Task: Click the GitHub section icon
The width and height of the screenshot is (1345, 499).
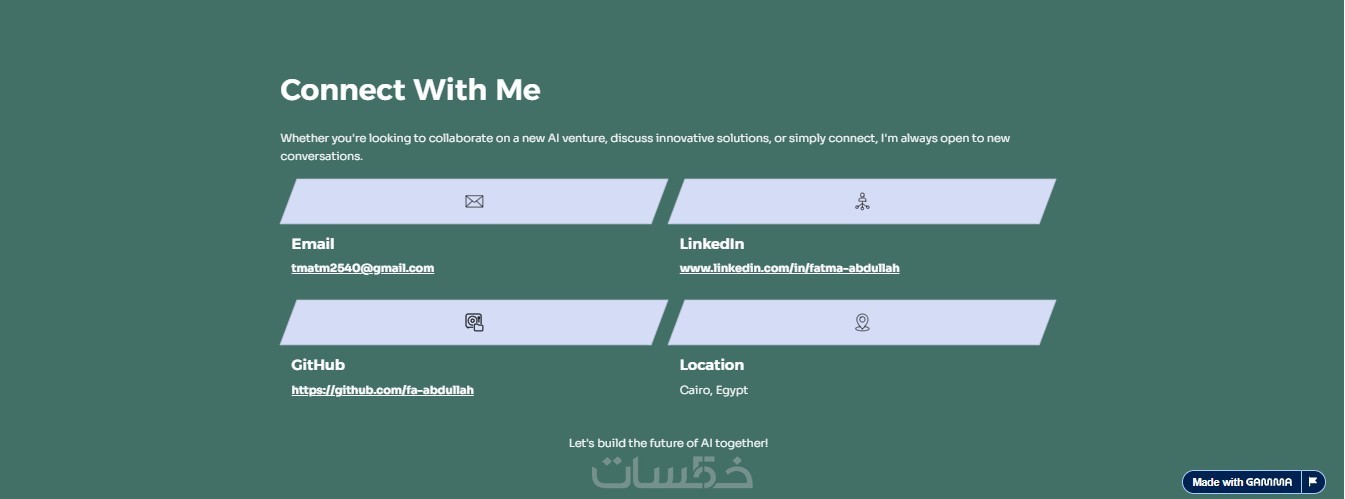Action: [x=474, y=322]
